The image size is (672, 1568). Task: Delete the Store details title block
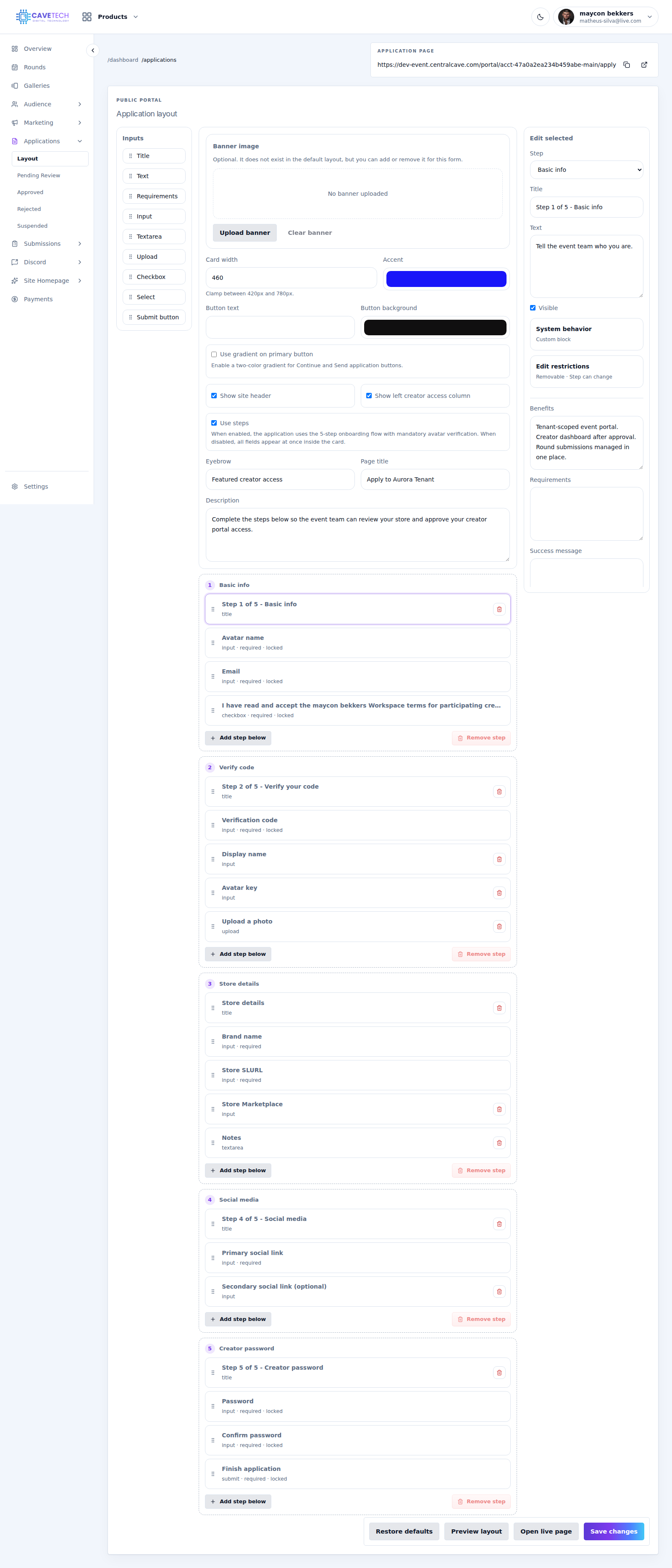click(x=499, y=1008)
